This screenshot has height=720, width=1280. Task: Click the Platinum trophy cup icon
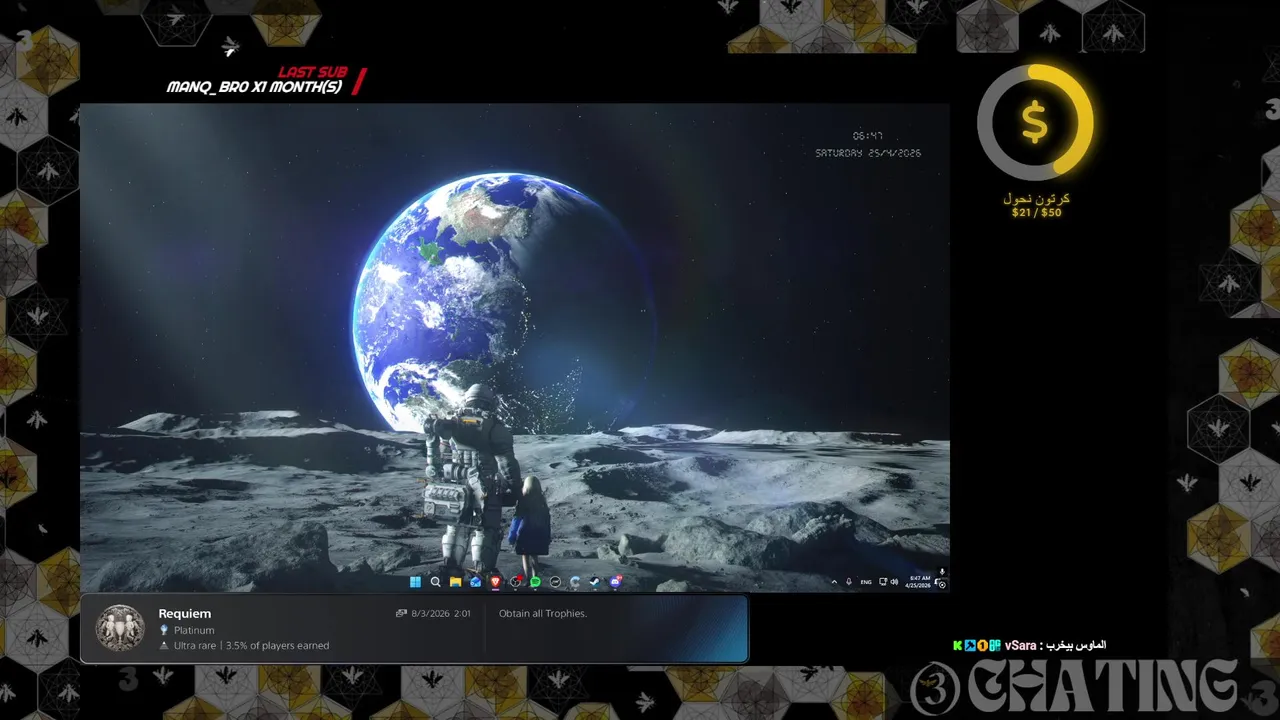(164, 630)
